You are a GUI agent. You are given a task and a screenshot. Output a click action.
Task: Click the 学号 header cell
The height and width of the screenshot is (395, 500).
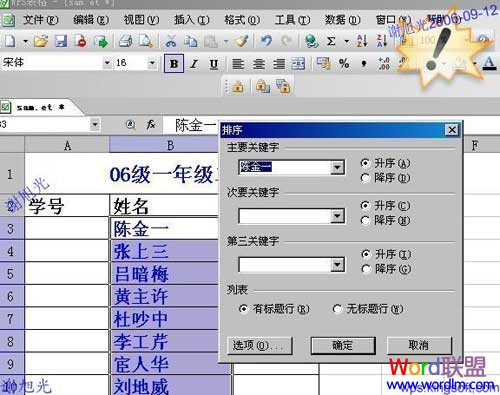pyautogui.click(x=67, y=206)
